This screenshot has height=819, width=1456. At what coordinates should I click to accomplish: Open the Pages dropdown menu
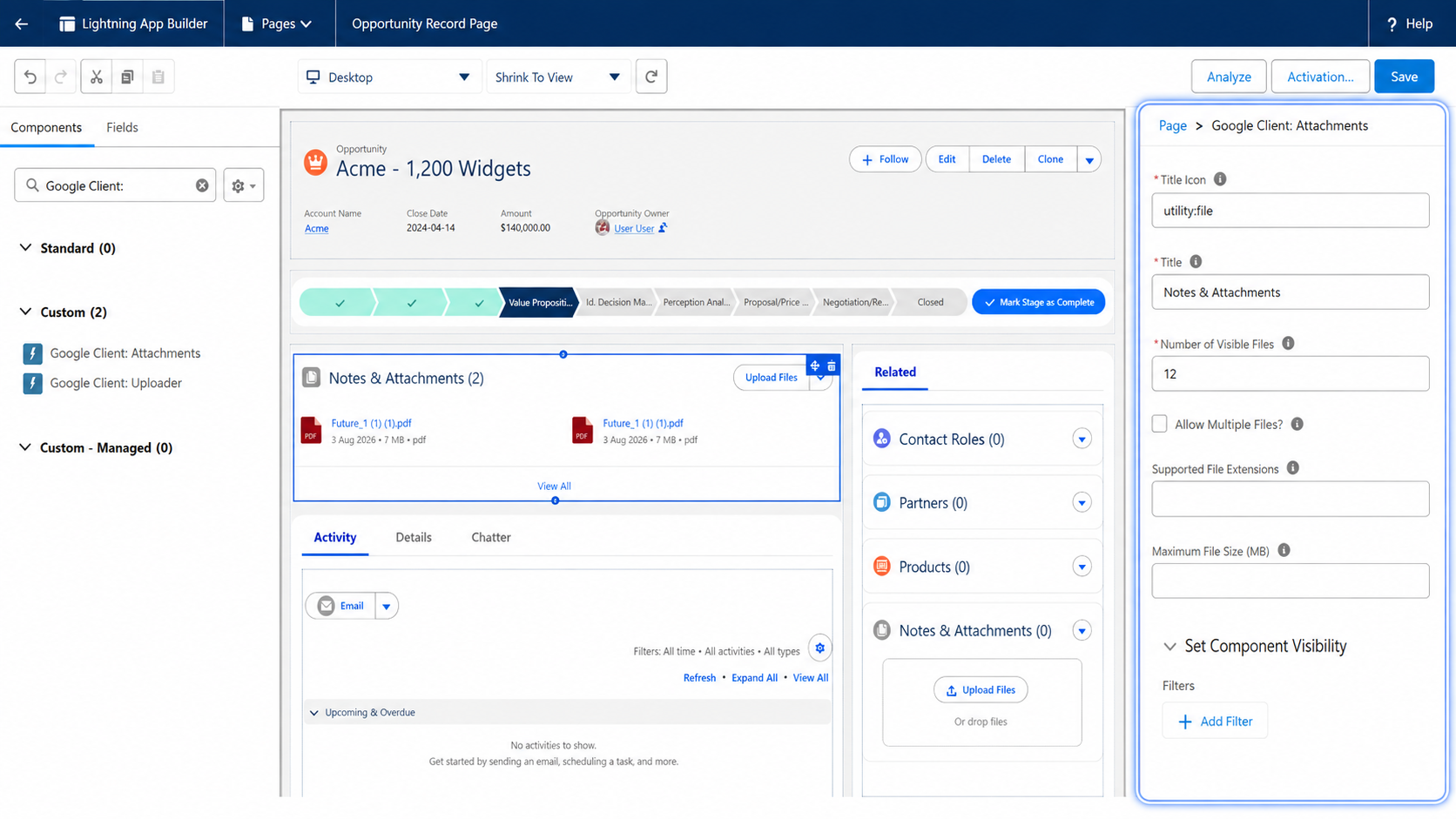click(x=277, y=23)
